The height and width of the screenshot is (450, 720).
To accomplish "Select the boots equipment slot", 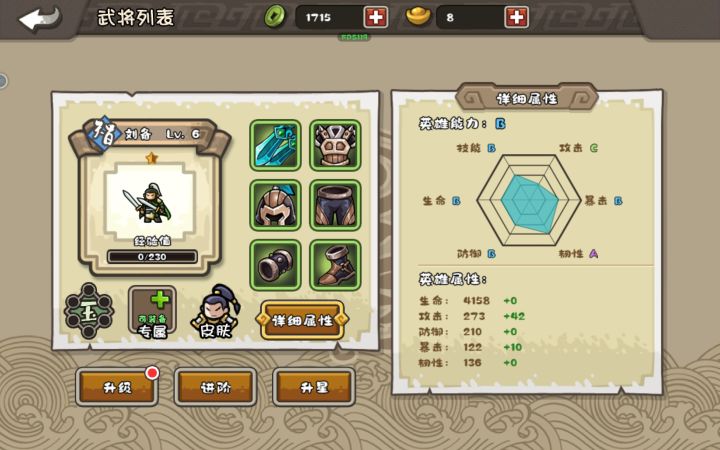I will coord(335,265).
